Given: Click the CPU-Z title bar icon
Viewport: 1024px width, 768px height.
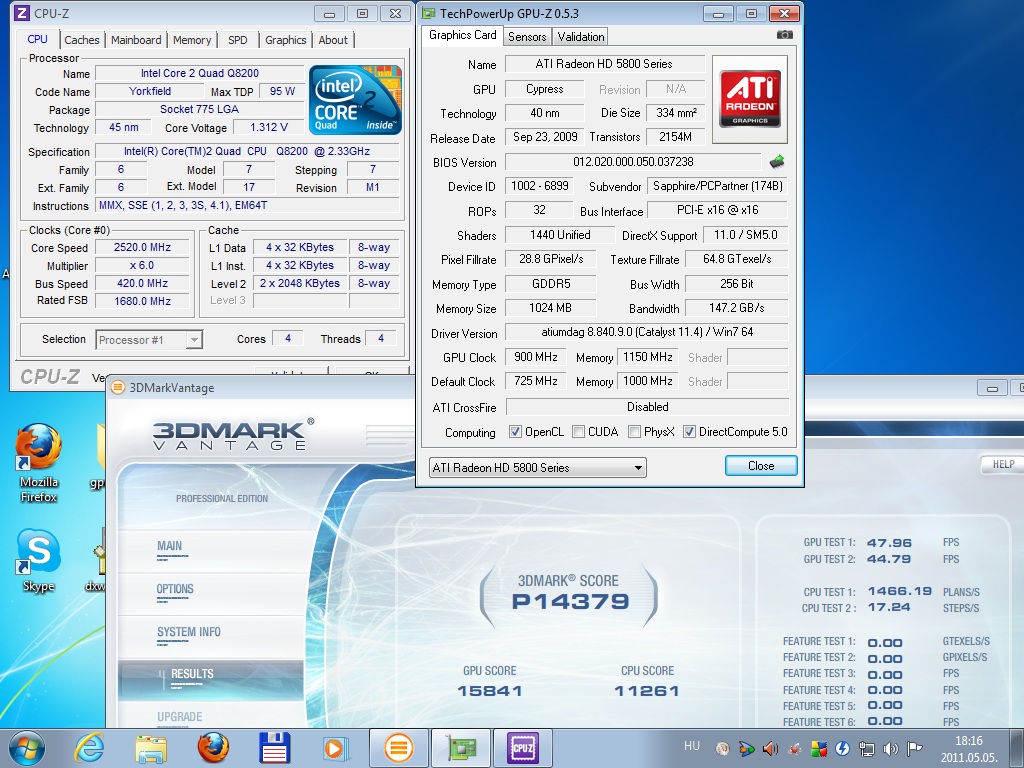Looking at the screenshot, I should click(22, 12).
